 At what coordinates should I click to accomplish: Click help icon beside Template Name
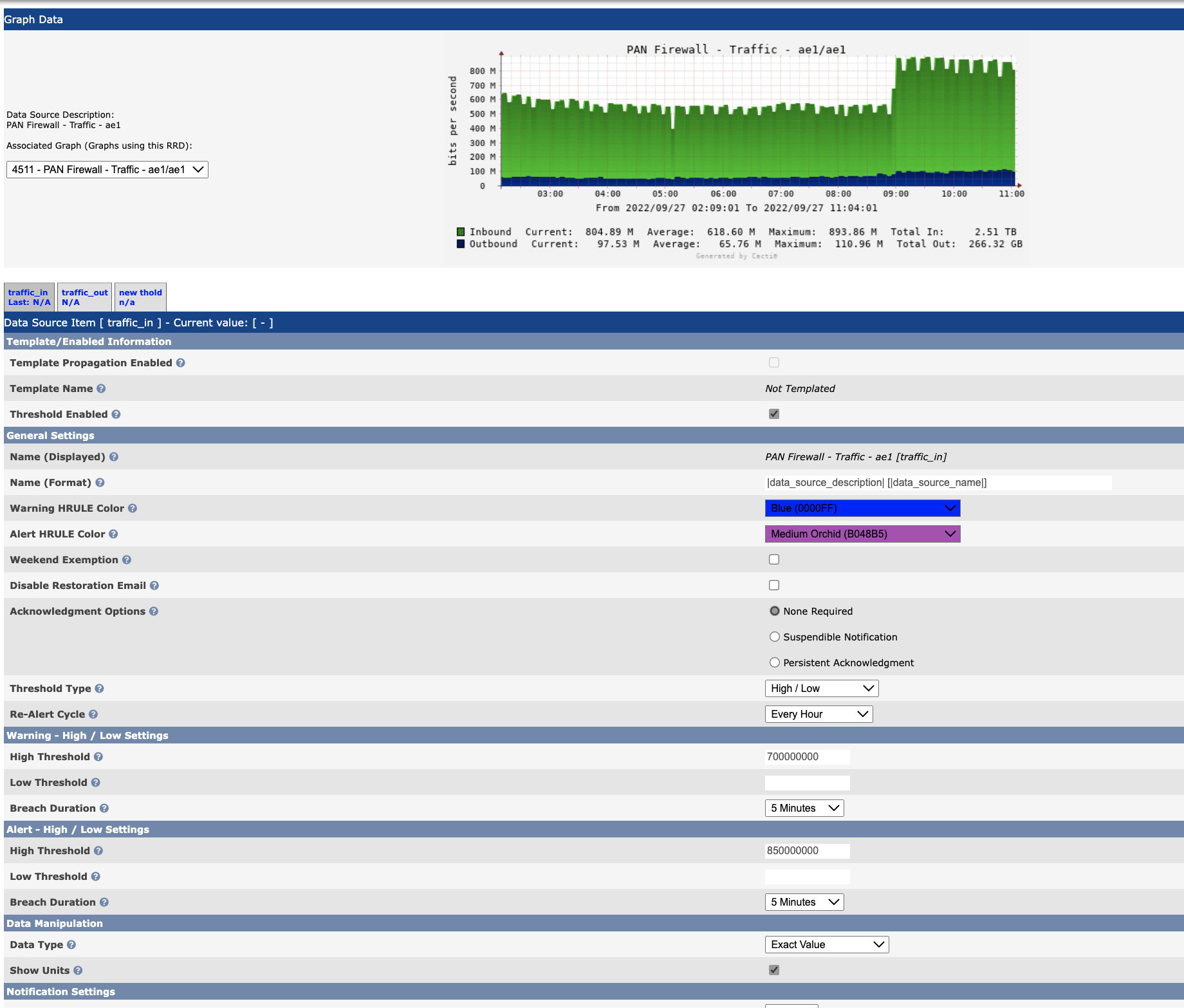point(101,389)
